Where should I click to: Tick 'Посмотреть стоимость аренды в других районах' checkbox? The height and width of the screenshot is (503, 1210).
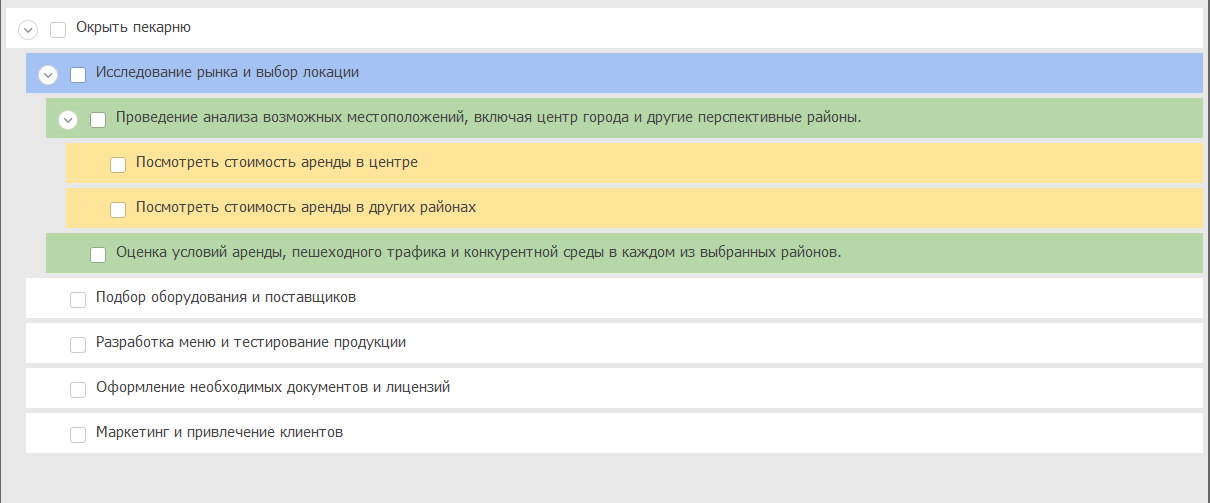(x=118, y=209)
